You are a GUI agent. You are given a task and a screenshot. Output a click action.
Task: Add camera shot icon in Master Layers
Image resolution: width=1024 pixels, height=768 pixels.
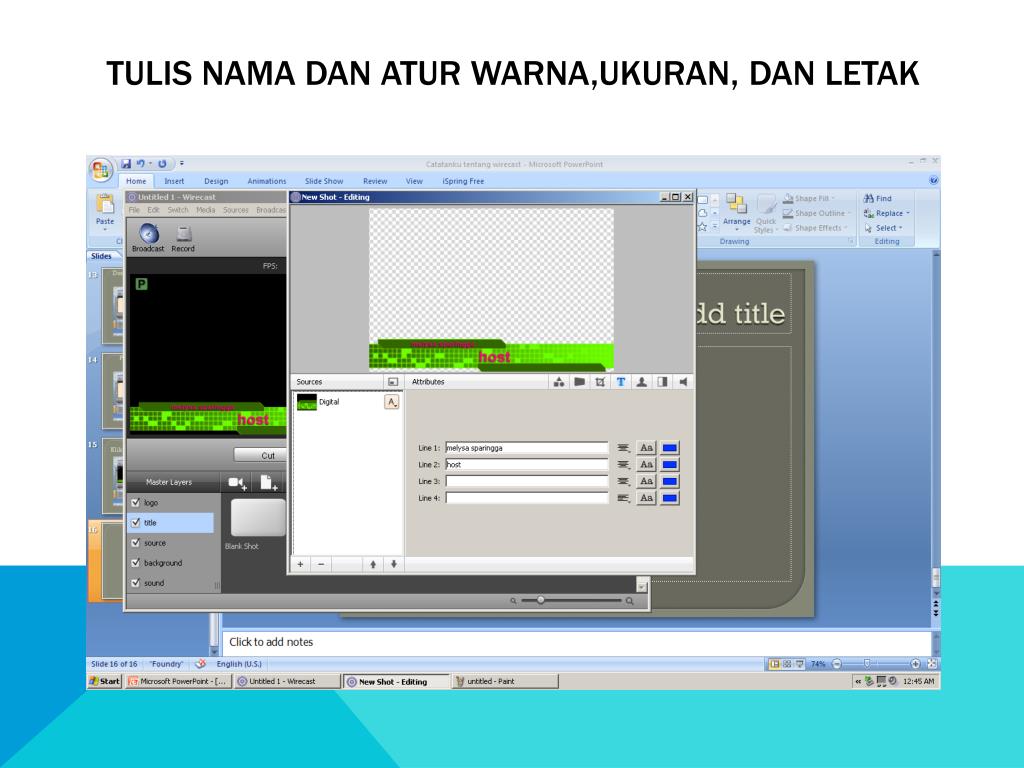click(237, 483)
